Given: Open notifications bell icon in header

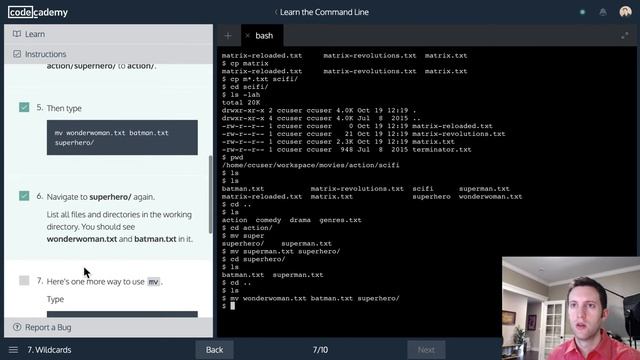Looking at the screenshot, I should [603, 12].
